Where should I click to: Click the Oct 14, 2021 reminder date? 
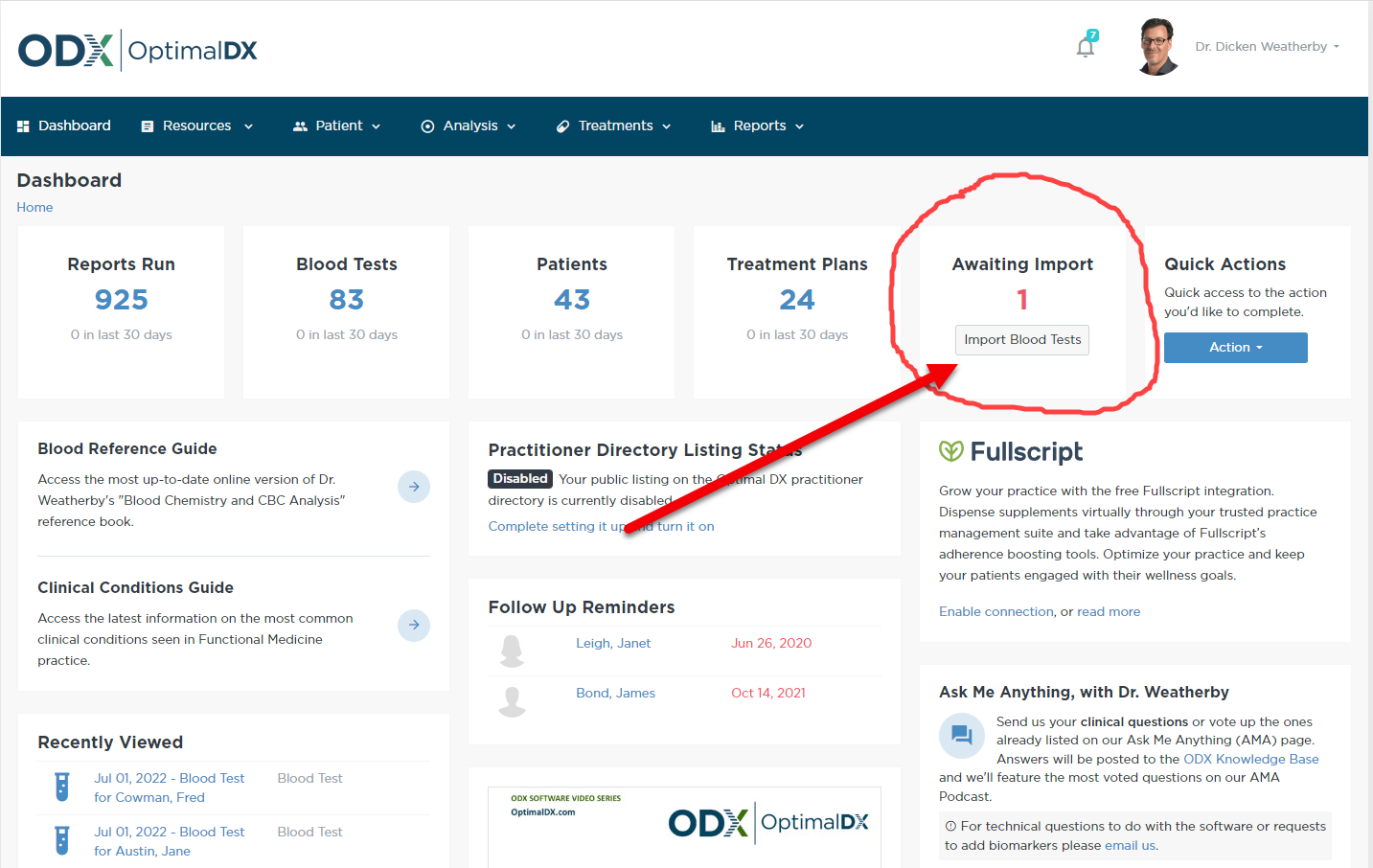768,693
